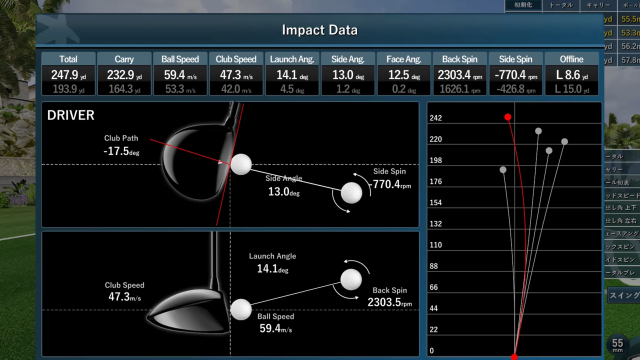Click the rightmost gray shot marker in chart

[x=564, y=142]
